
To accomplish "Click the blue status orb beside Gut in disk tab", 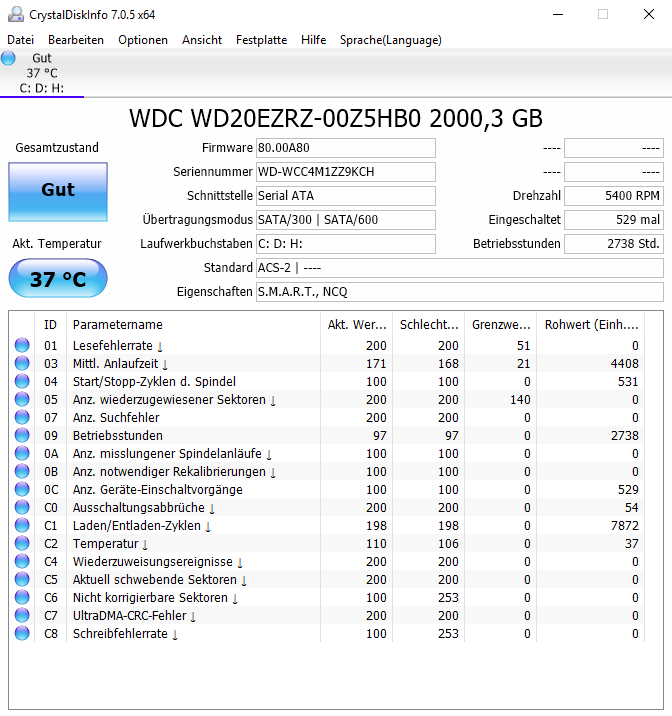I will pos(8,58).
